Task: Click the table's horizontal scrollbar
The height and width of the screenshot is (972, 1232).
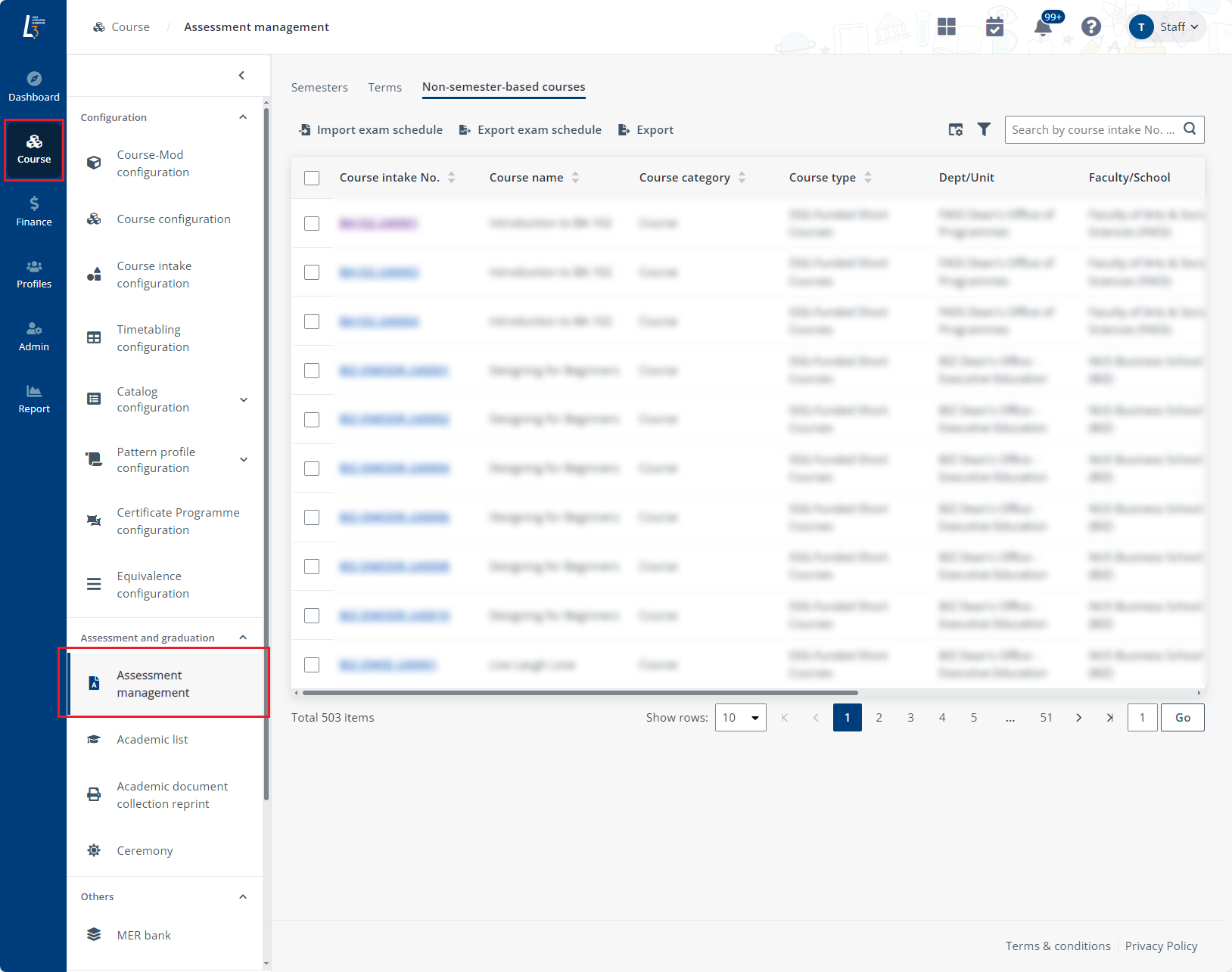Action: click(x=580, y=693)
